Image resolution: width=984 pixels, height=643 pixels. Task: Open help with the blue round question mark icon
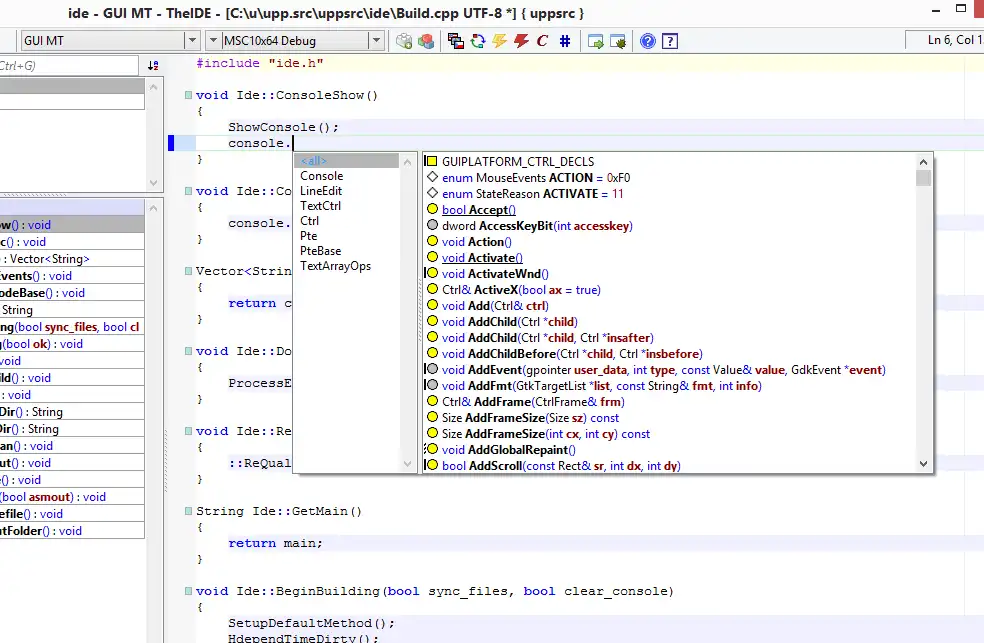(648, 41)
